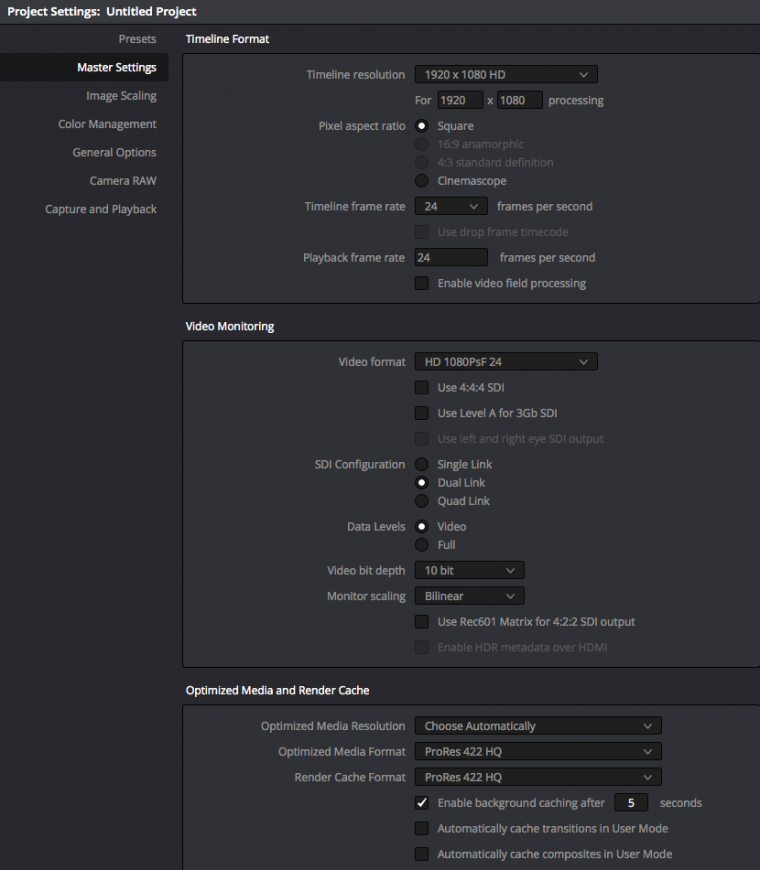
Task: Enable automatically cache transitions in User Mode
Action: [422, 829]
